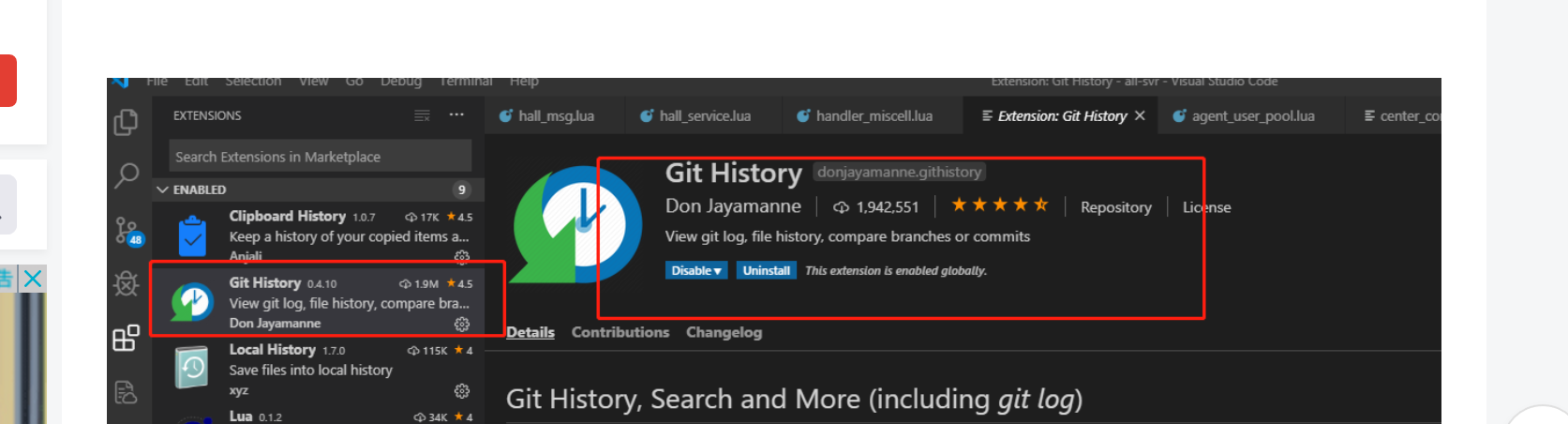Click the large Git History logo

coord(576,225)
